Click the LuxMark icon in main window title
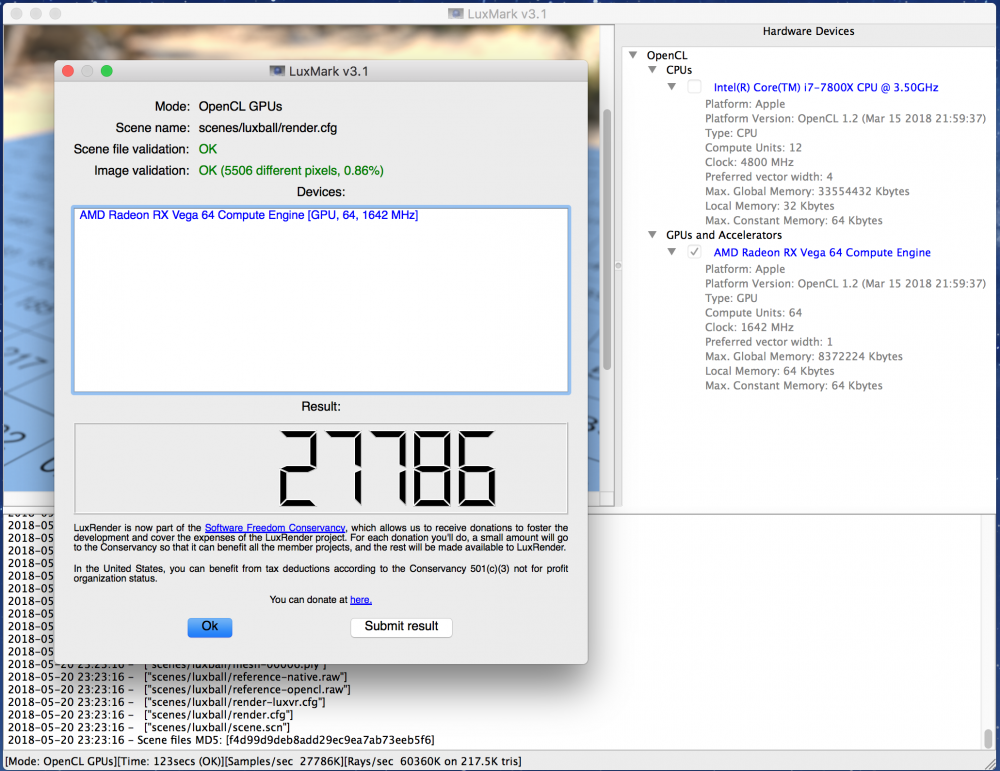Viewport: 1000px width, 771px height. pos(455,13)
